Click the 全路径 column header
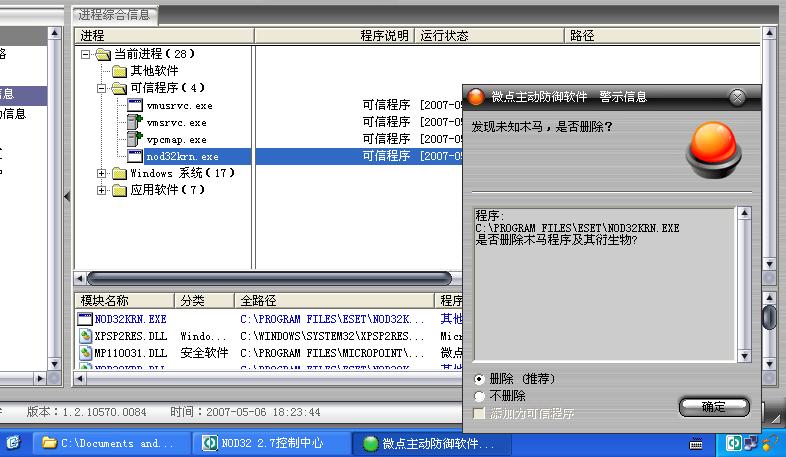Screen dimensions: 786x457 pyautogui.click(x=334, y=301)
